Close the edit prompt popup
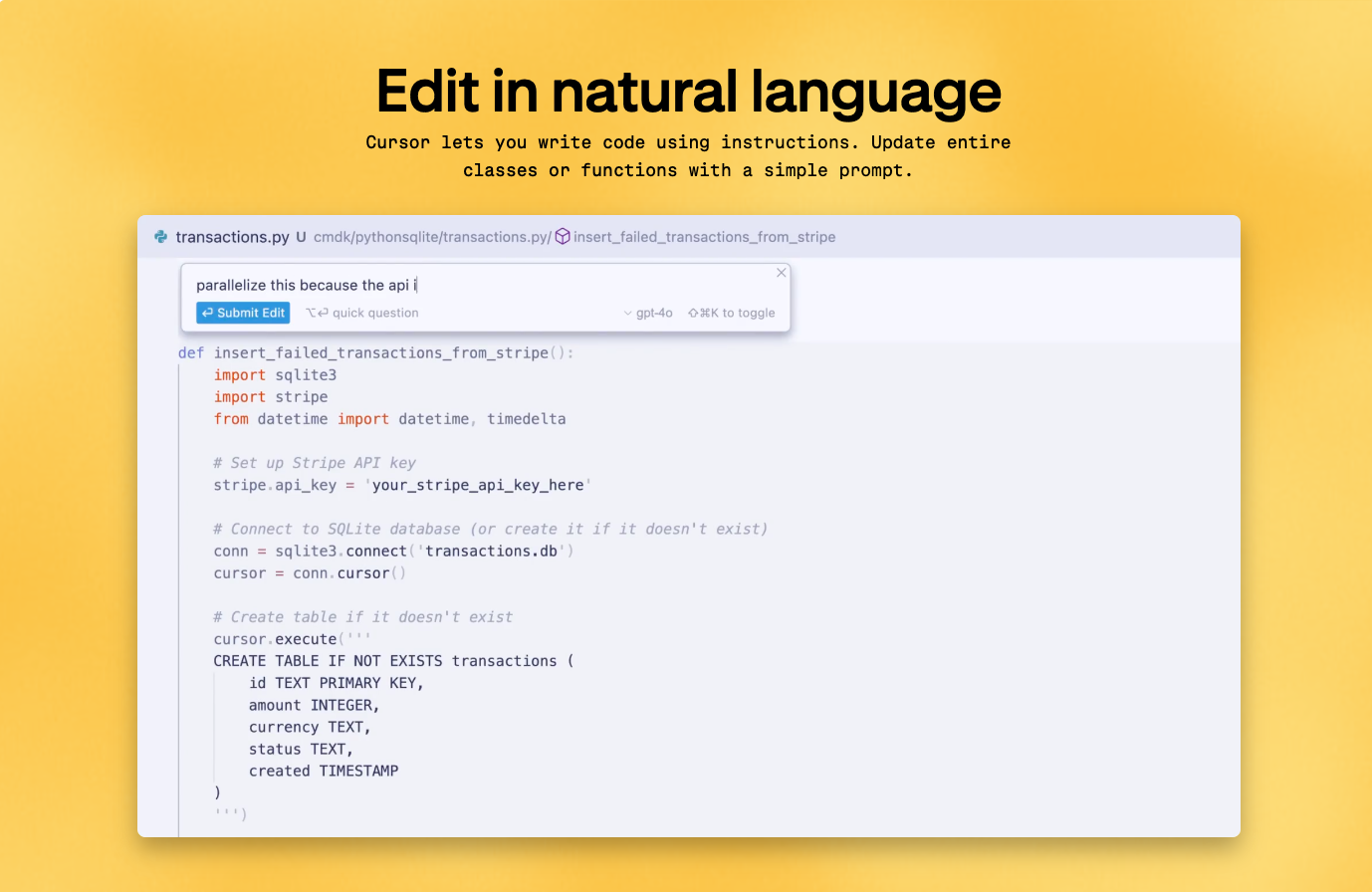 click(x=782, y=273)
